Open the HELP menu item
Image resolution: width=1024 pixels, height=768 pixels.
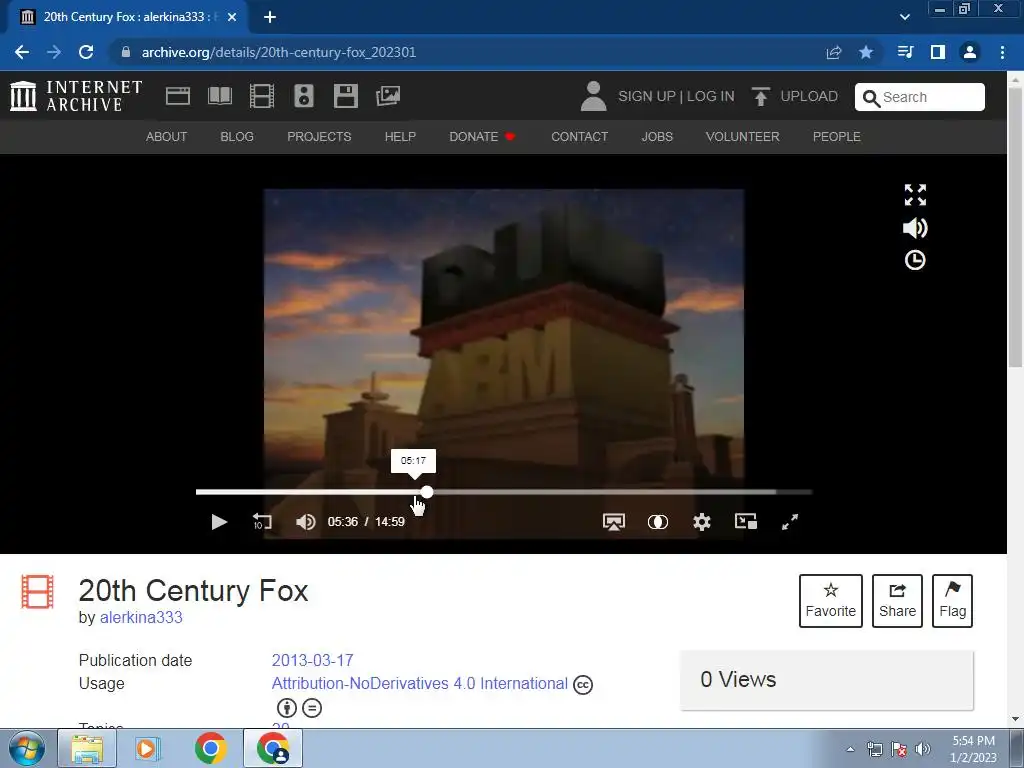point(400,136)
